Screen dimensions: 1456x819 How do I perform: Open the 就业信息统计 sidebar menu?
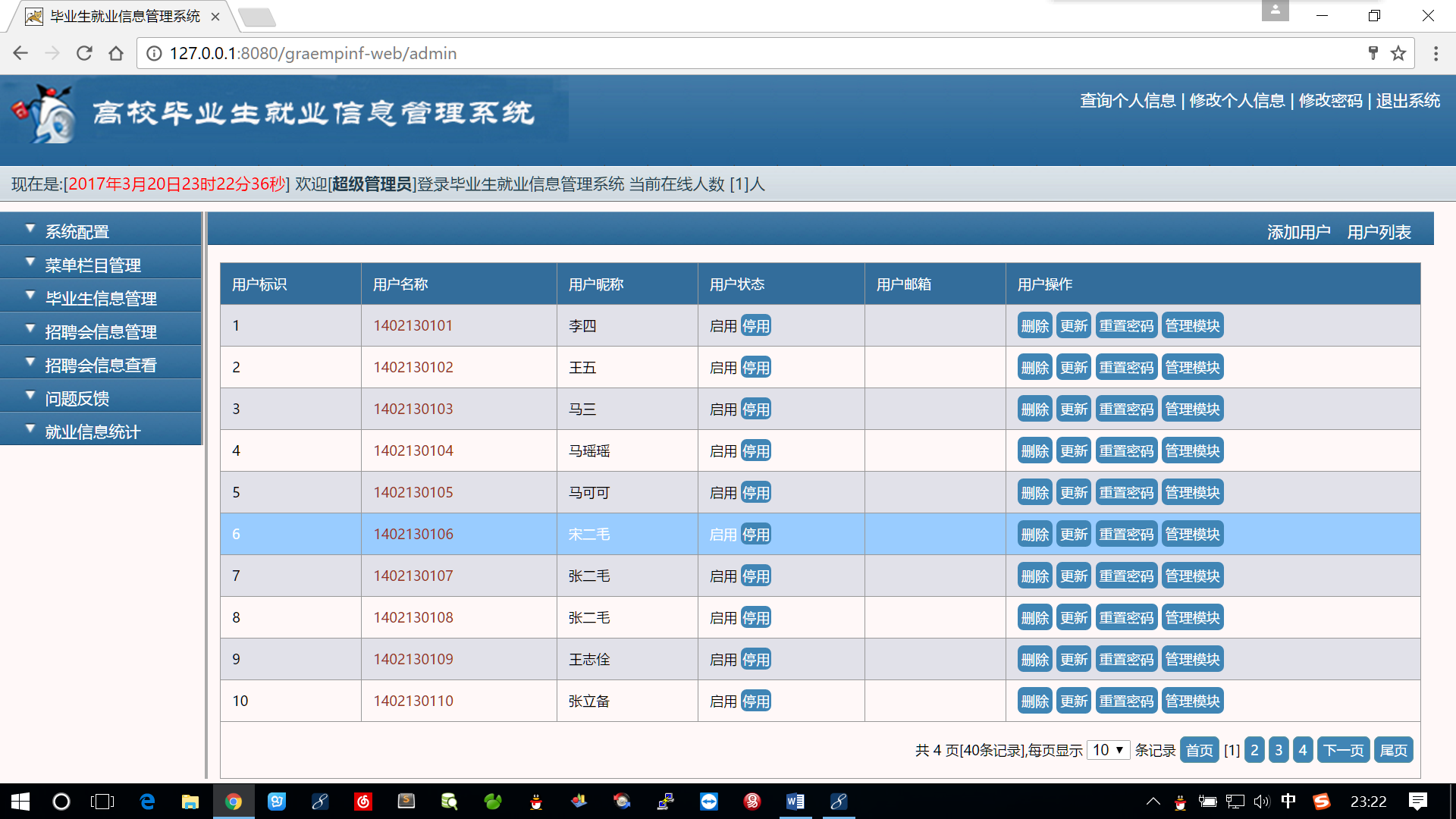point(93,431)
